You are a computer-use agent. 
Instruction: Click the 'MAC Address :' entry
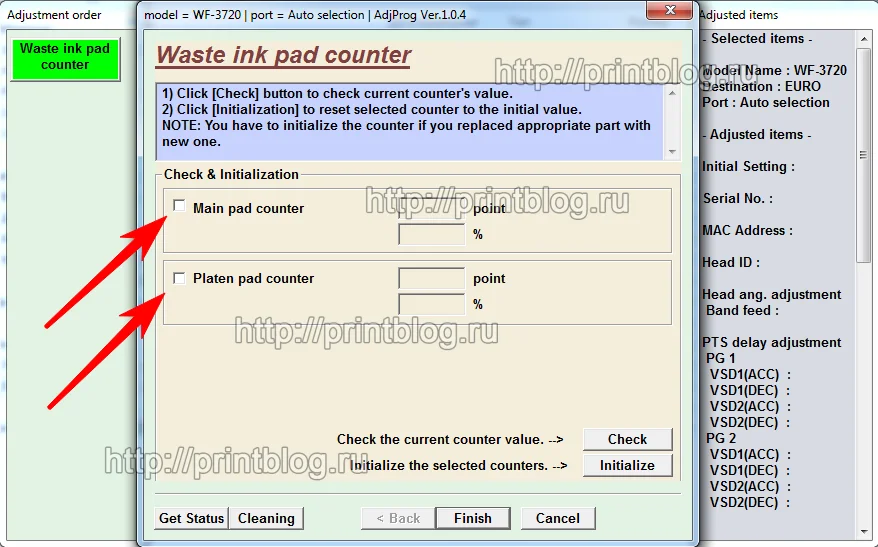[748, 231]
